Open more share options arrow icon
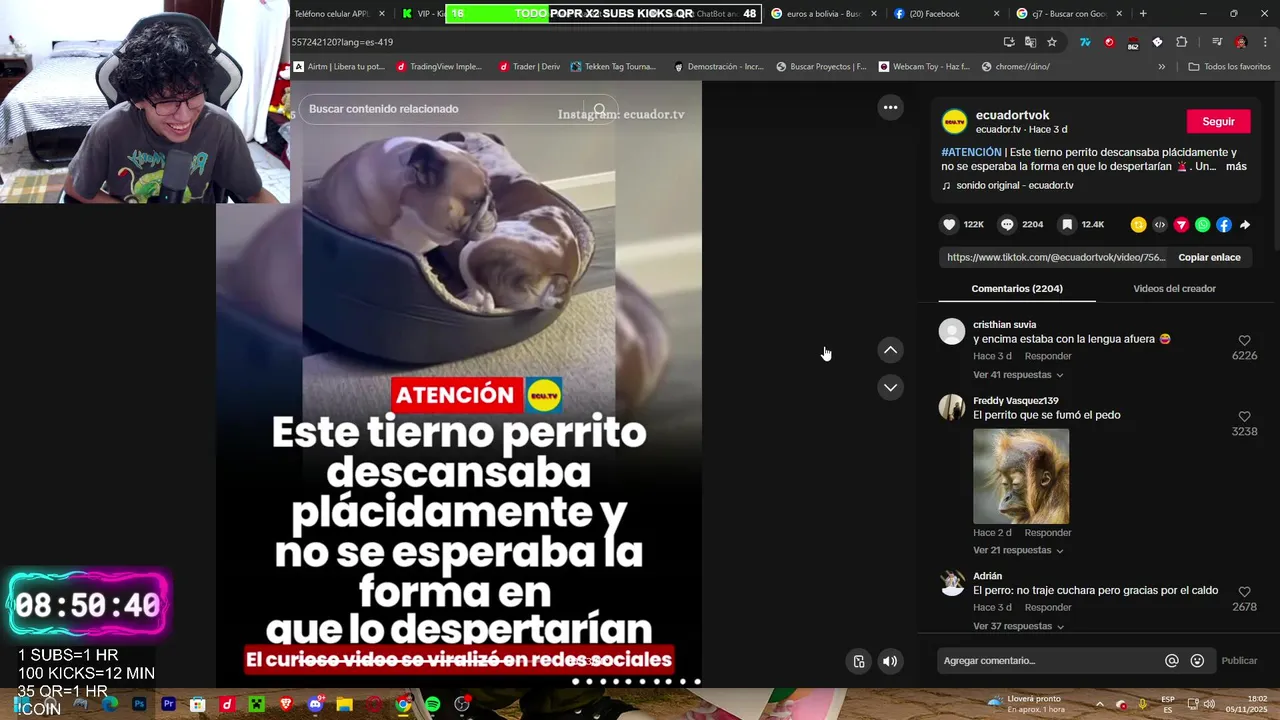 tap(1245, 225)
